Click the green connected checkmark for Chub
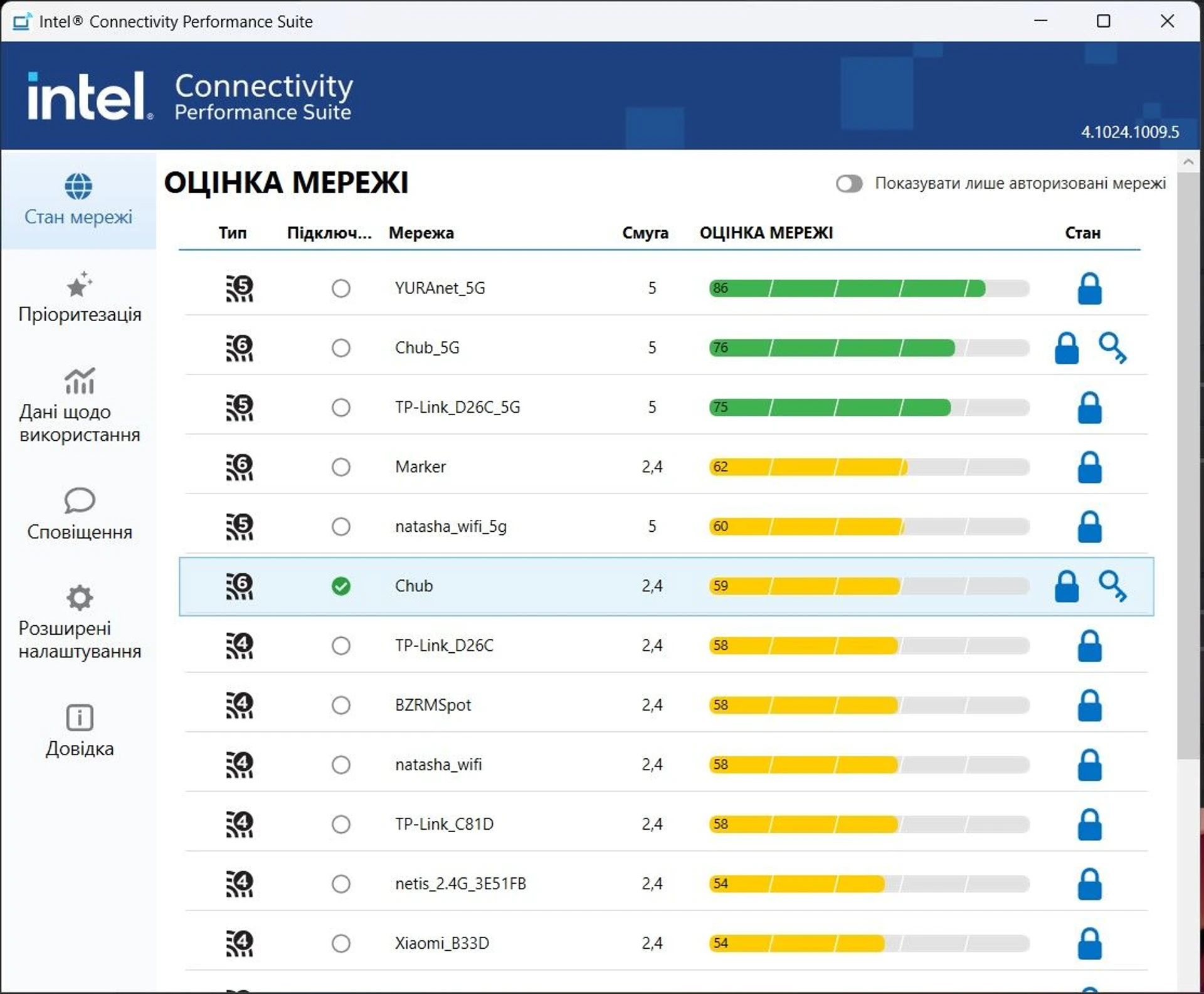 [x=341, y=586]
